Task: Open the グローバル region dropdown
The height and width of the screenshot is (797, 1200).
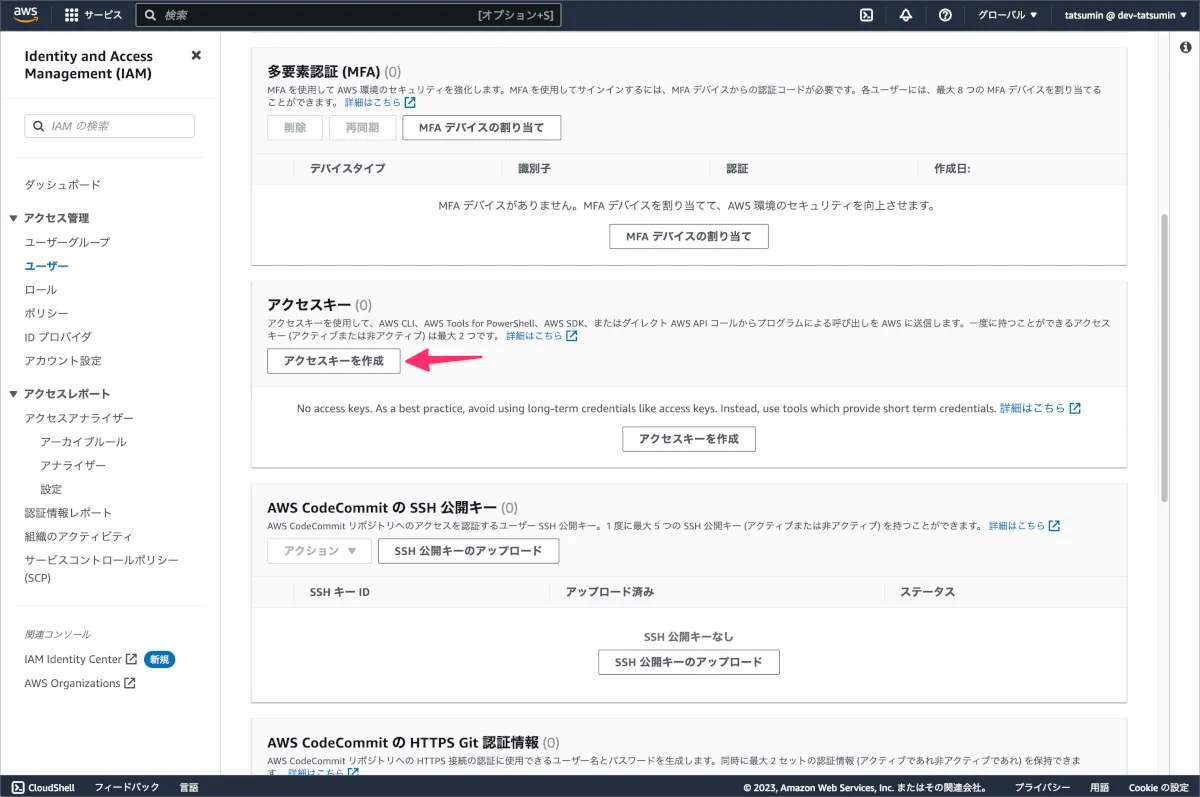Action: 1007,15
